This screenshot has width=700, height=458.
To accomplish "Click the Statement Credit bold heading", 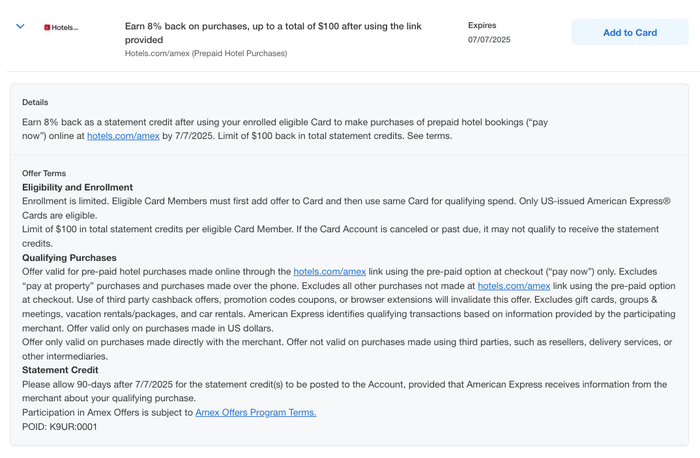I will 60,370.
